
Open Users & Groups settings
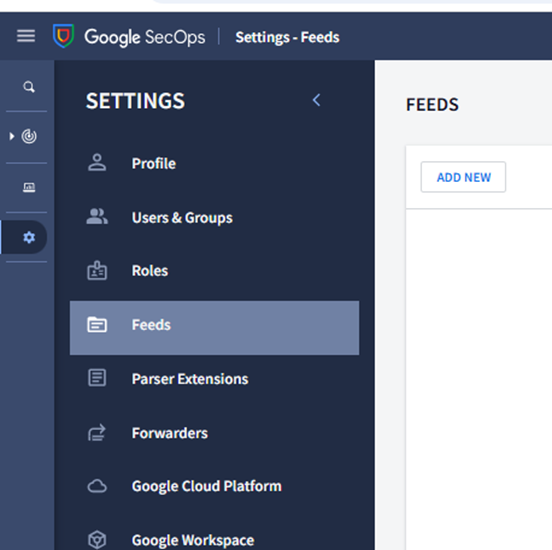click(182, 218)
